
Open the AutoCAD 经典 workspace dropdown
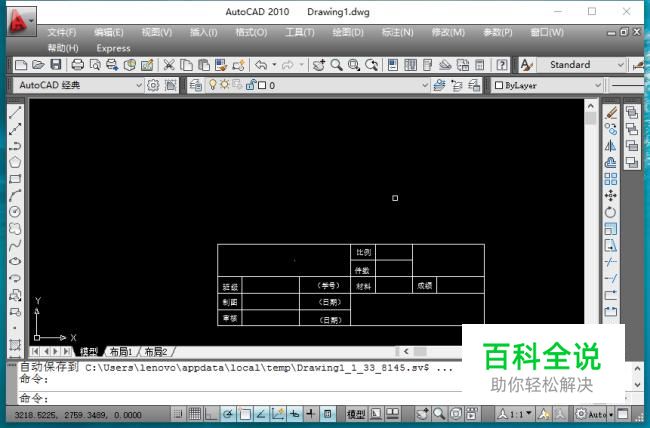tap(139, 85)
